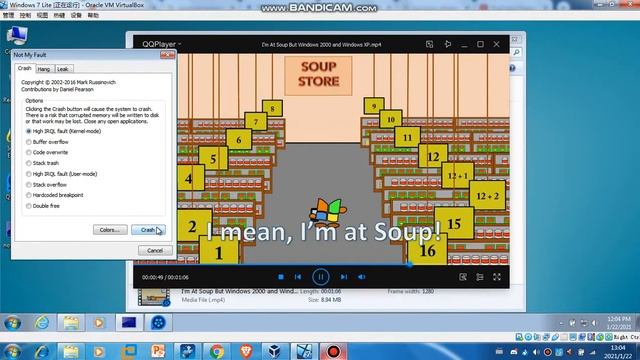Image resolution: width=640 pixels, height=360 pixels.
Task: Launch Internet Explorer from guest taskbar
Action: tap(42, 322)
